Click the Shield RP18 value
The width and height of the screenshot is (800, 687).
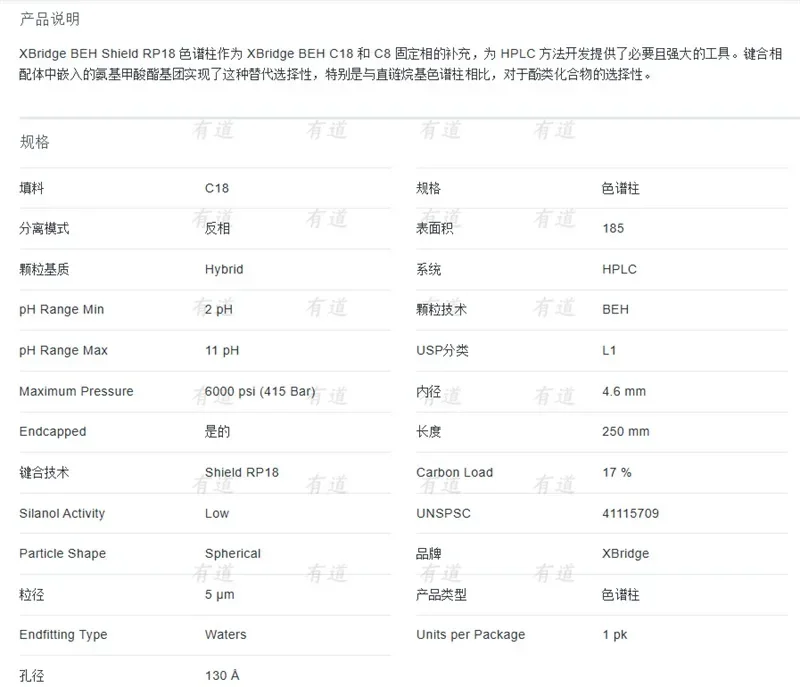(x=242, y=472)
